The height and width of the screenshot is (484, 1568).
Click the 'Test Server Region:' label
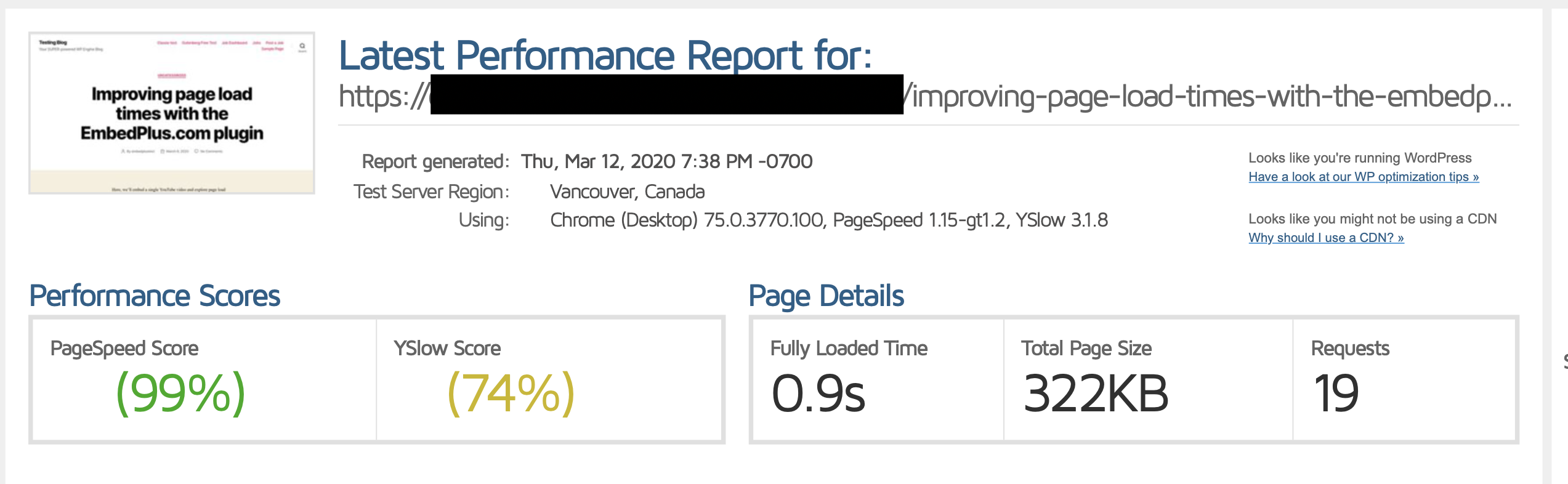pos(431,192)
